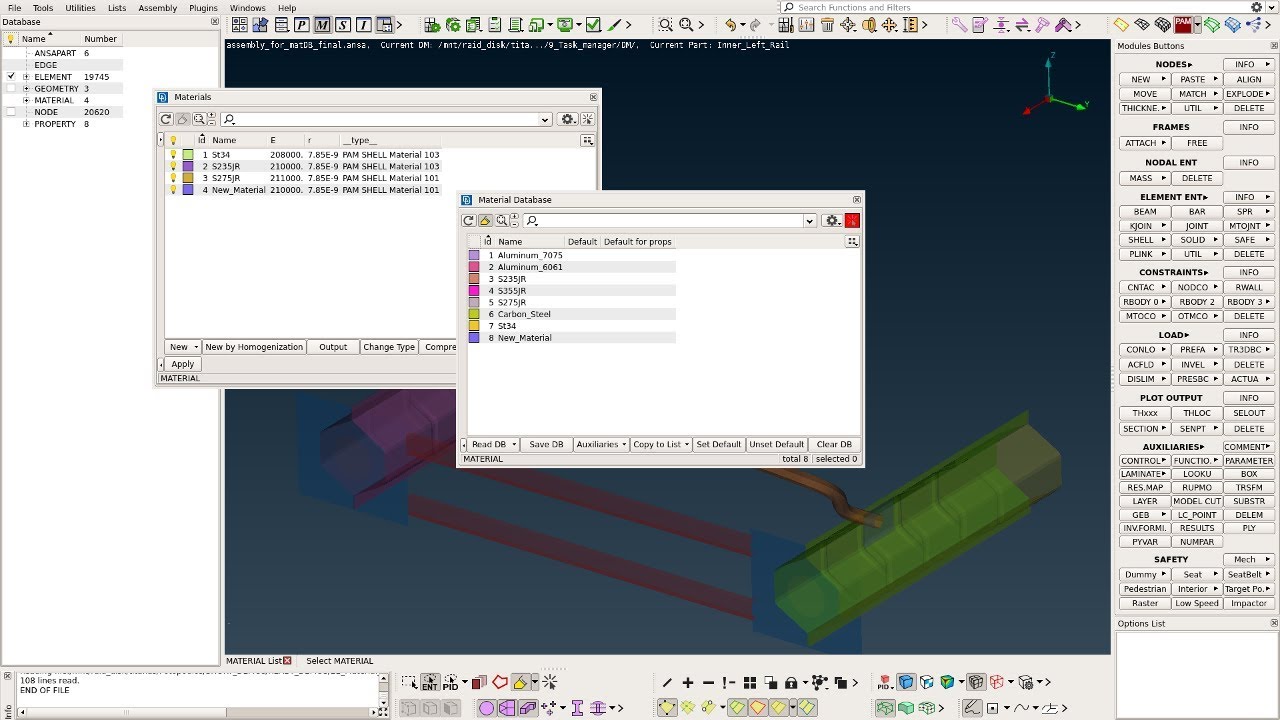
Task: Click the red PAM deck icon
Action: [1184, 25]
